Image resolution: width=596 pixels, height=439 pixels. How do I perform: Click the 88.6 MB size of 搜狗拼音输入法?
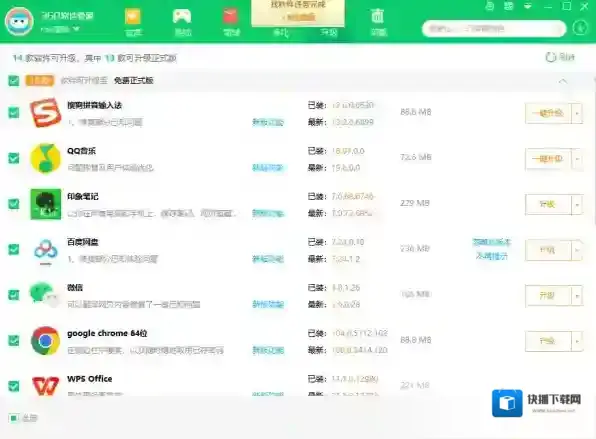[416, 112]
